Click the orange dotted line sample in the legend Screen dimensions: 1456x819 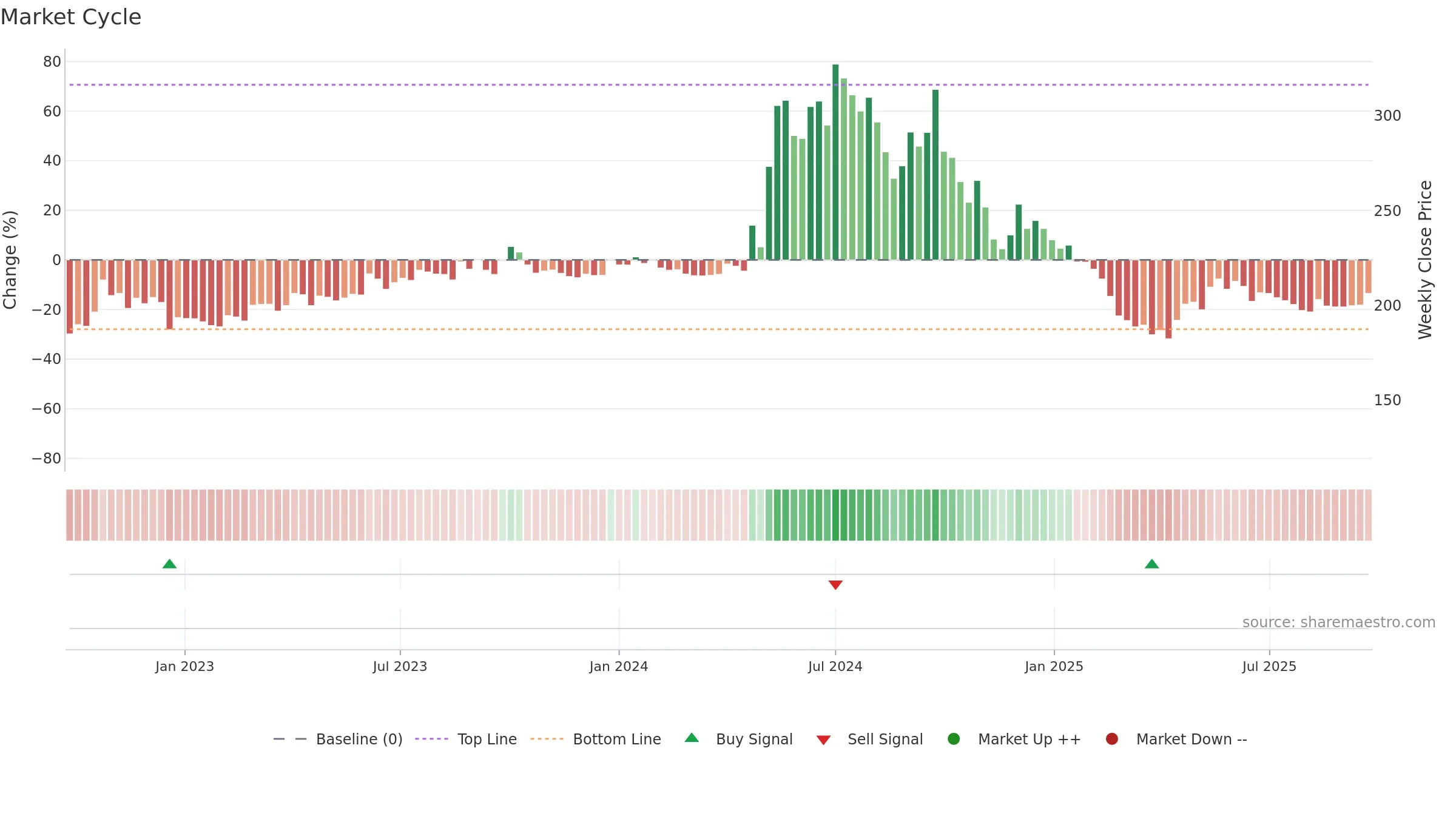tap(547, 739)
